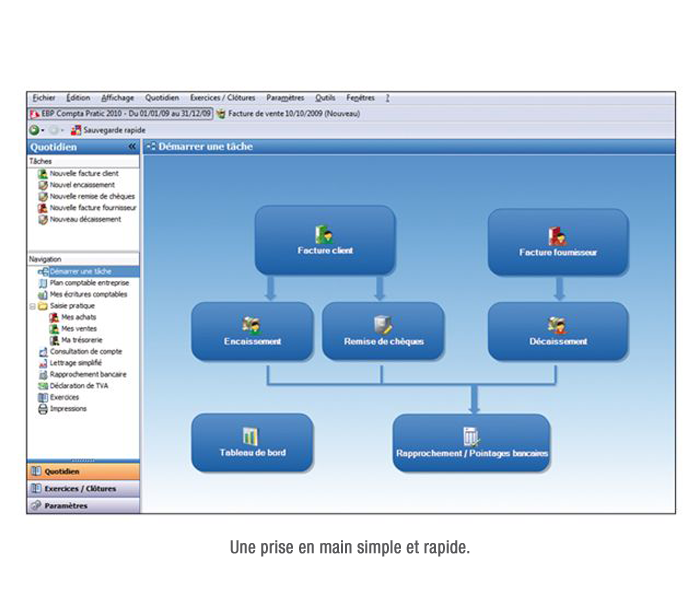Open Rapprochement / Pointages bancaires tile

pos(471,443)
